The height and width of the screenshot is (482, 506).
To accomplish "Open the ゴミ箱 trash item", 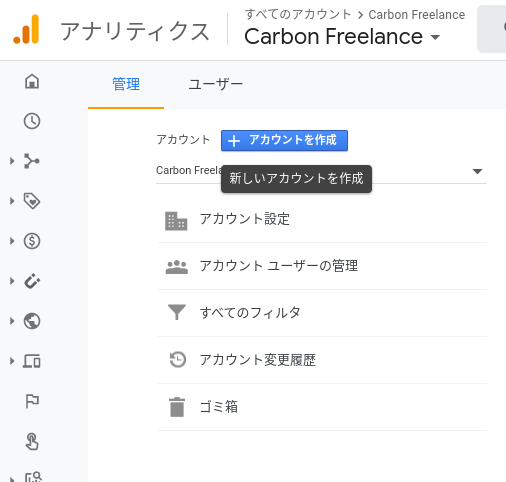I will tap(322, 407).
